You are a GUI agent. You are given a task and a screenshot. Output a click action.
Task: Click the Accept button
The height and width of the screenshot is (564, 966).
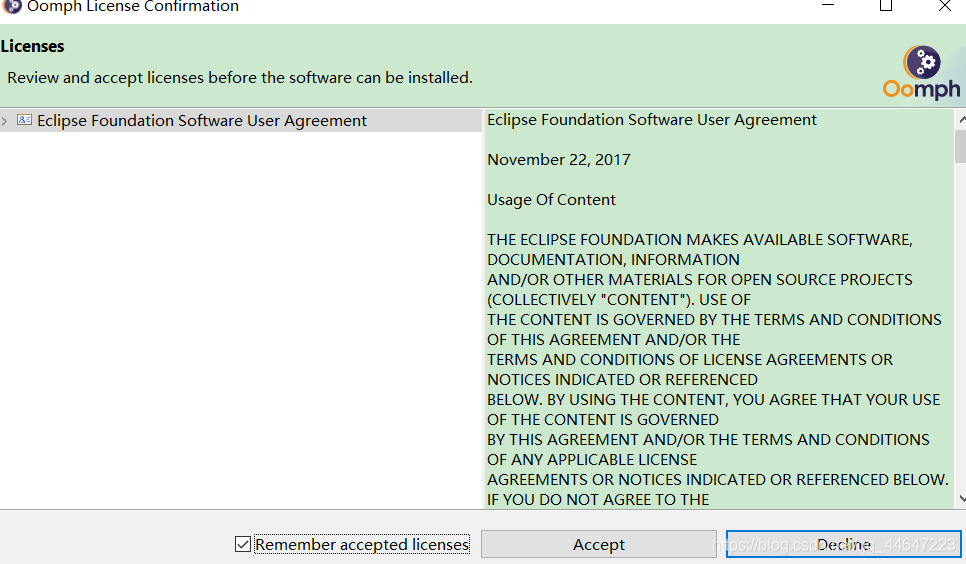pyautogui.click(x=598, y=544)
